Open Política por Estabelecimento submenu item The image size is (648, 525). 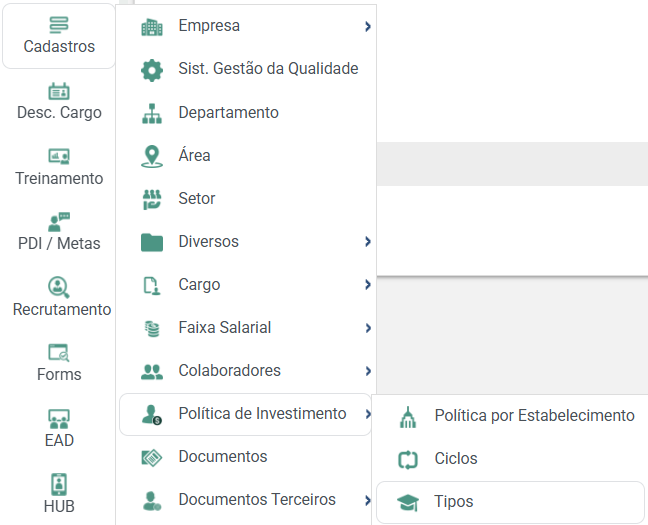512,416
